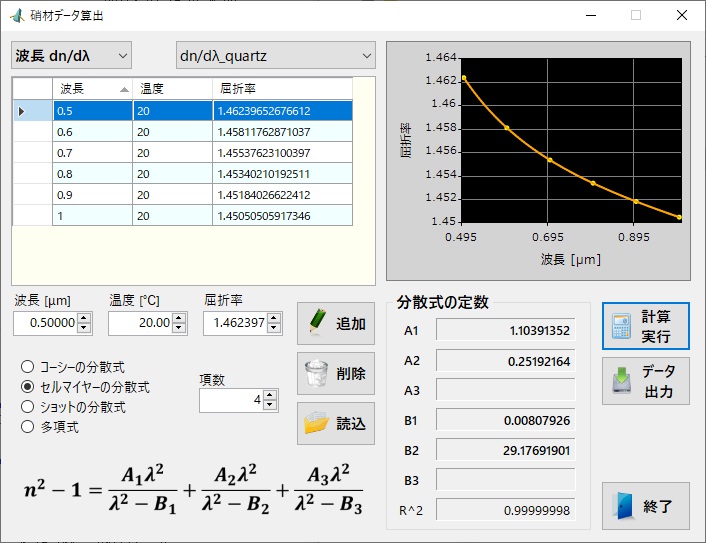Click the door icon on 終了 button
The width and height of the screenshot is (706, 543).
pos(625,506)
